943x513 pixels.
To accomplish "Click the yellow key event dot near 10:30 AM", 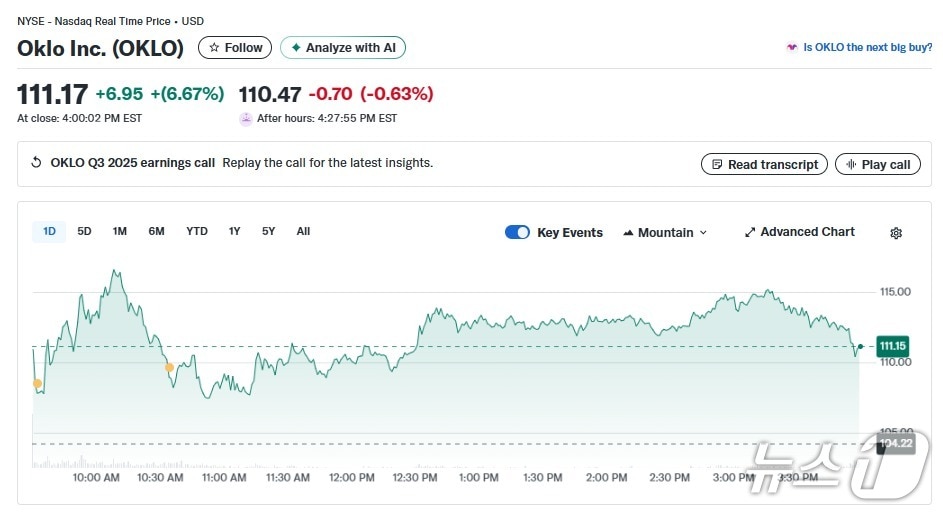I will pos(169,368).
